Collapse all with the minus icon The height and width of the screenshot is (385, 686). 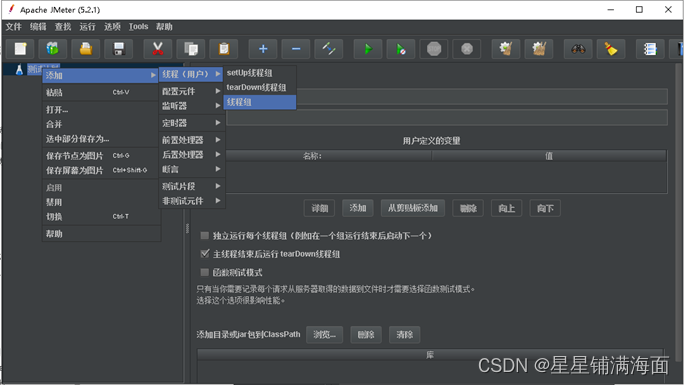click(296, 49)
